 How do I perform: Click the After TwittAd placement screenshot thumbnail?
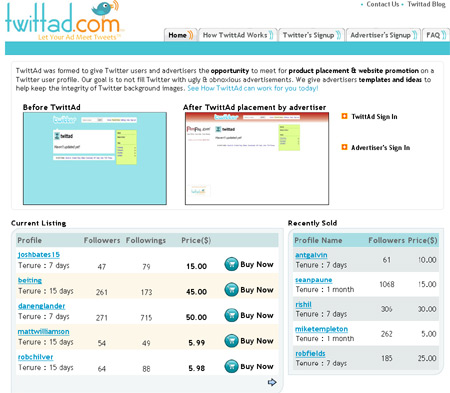pyautogui.click(x=257, y=158)
